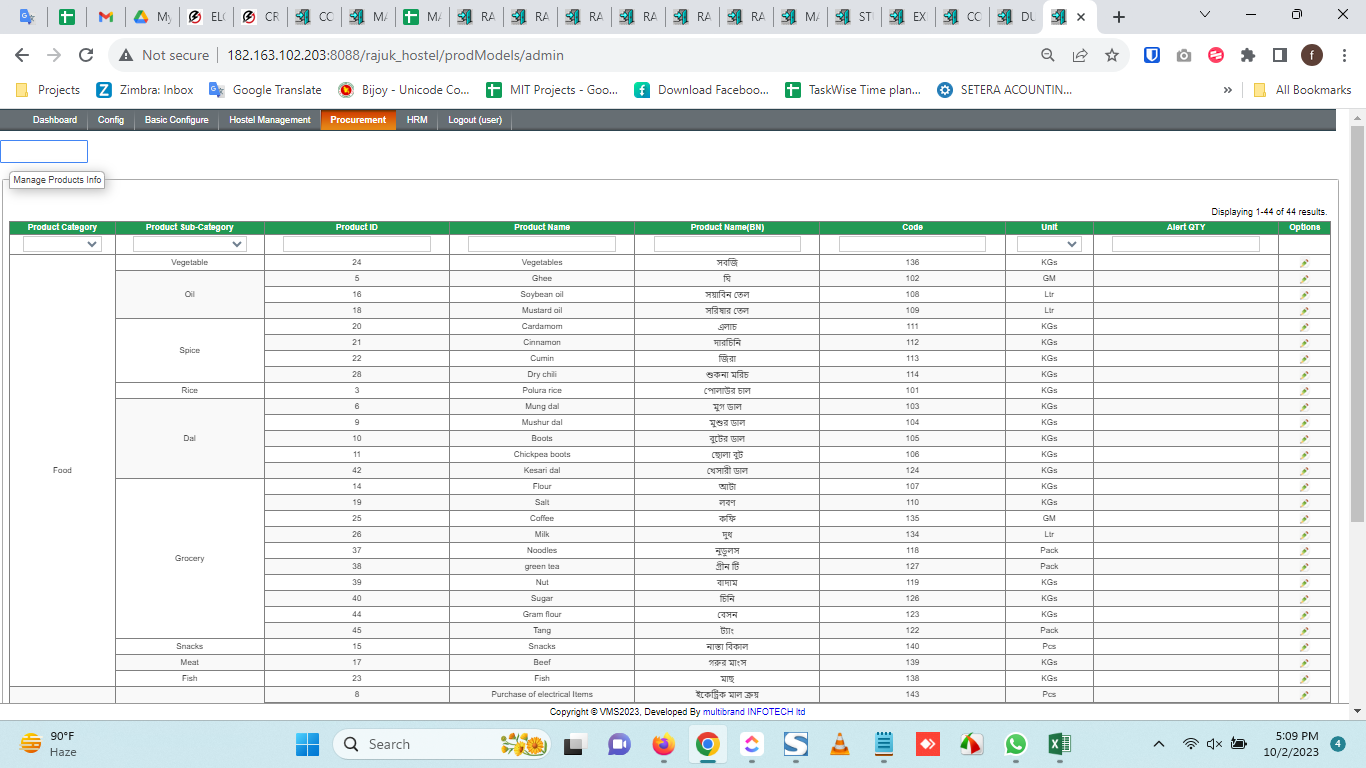Click the Bitwarden extension icon
Viewport: 1366px width, 768px height.
(x=1152, y=55)
